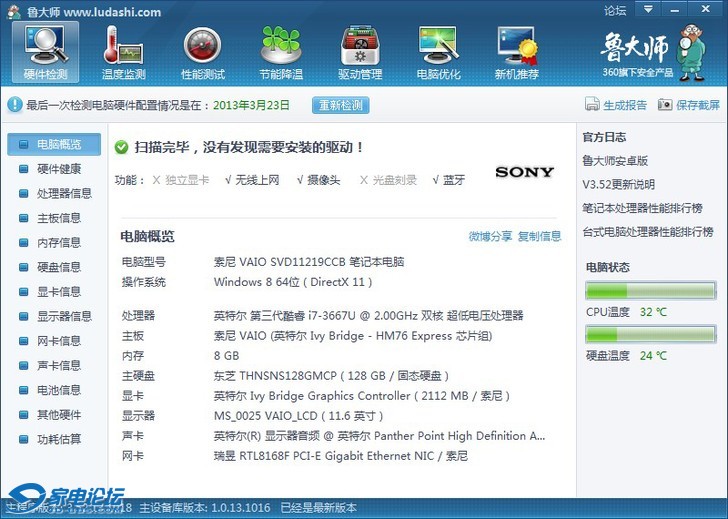Click the 微博分享 share link

coord(490,236)
